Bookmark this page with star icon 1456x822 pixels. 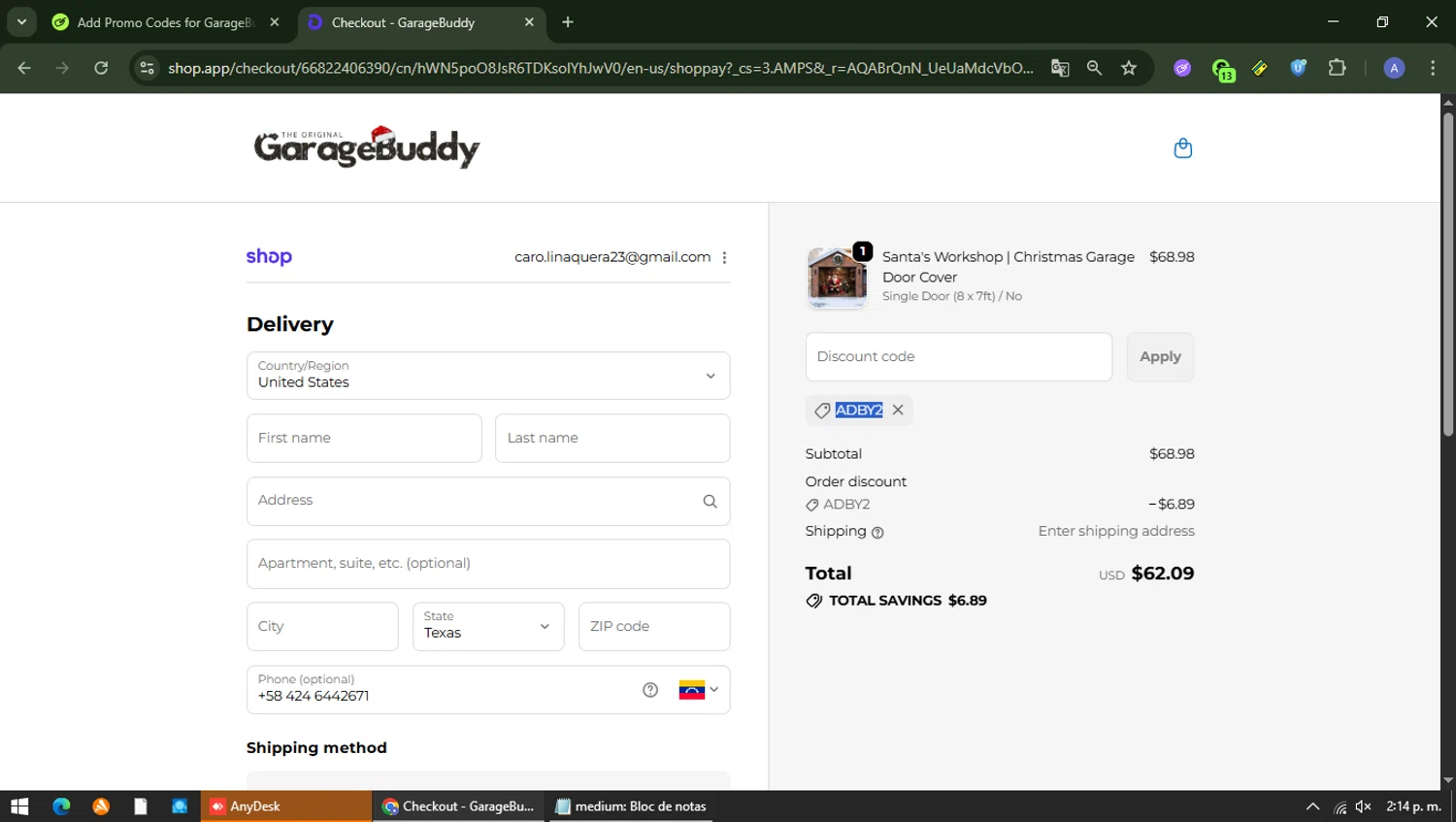1129,68
